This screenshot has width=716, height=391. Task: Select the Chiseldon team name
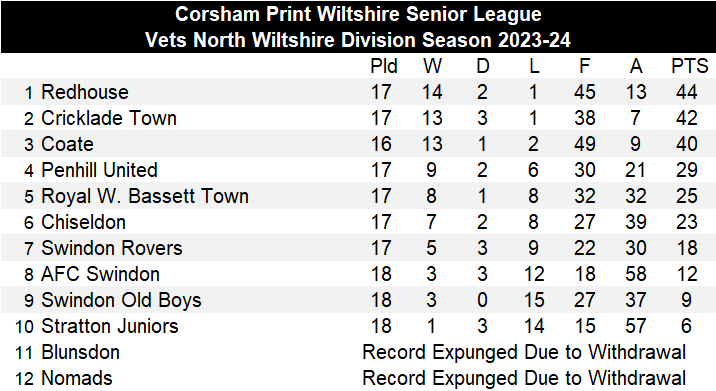(84, 222)
